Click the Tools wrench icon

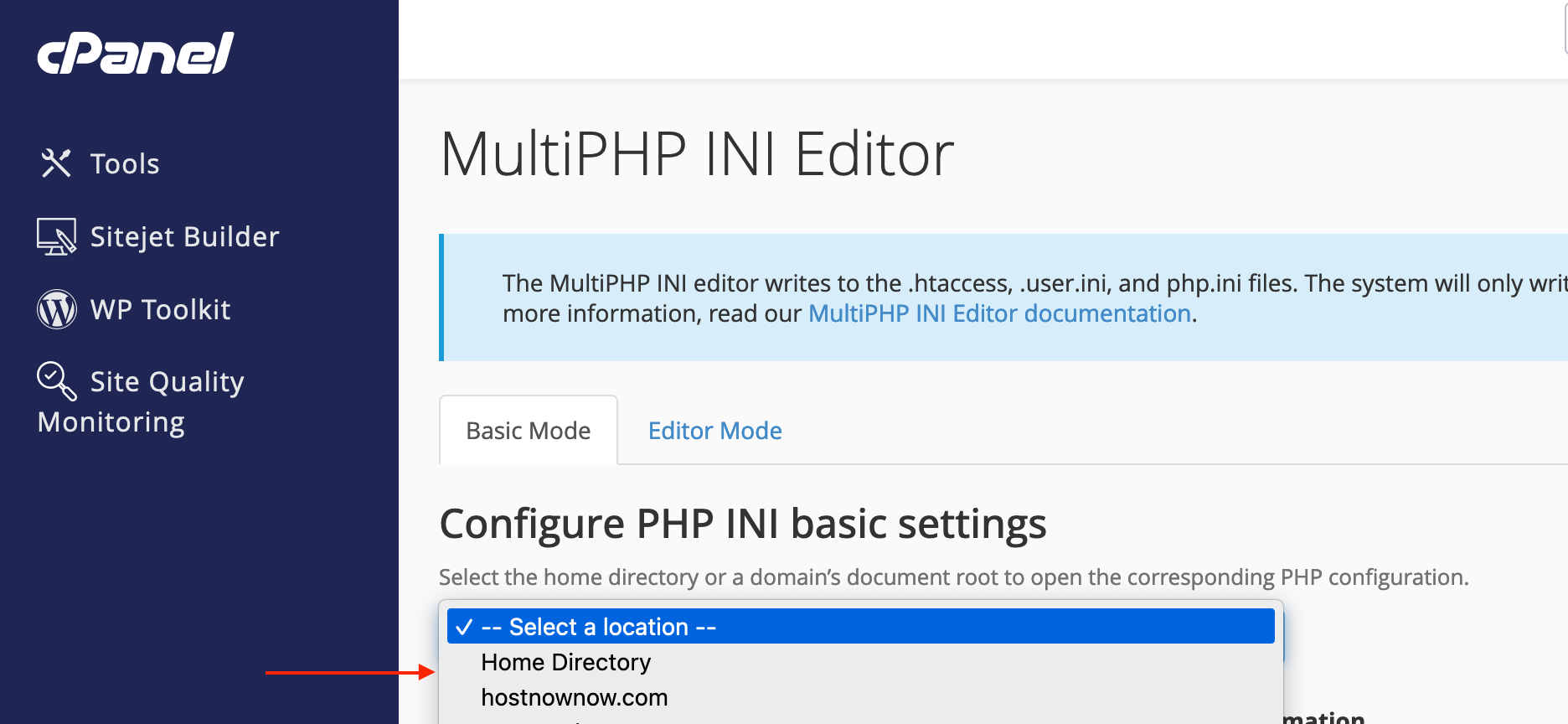coord(56,163)
